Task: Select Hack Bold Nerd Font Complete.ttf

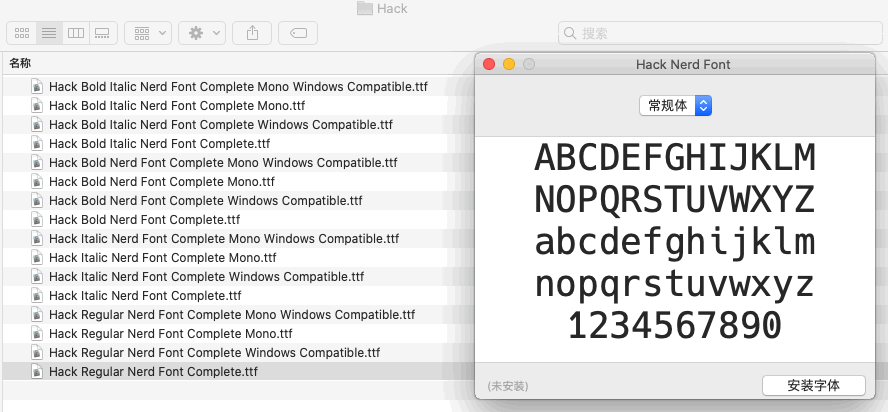Action: tap(144, 219)
